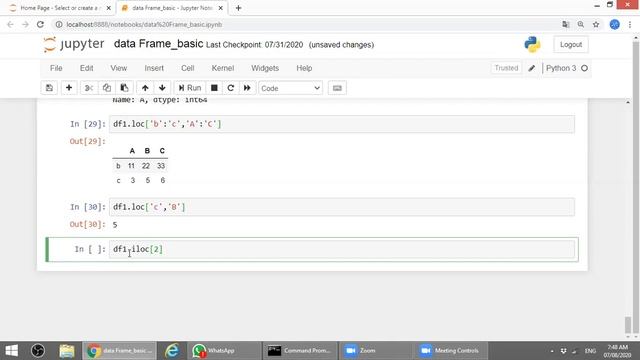This screenshot has height=360, width=640.
Task: Click table cell value 33
Action: point(161,166)
